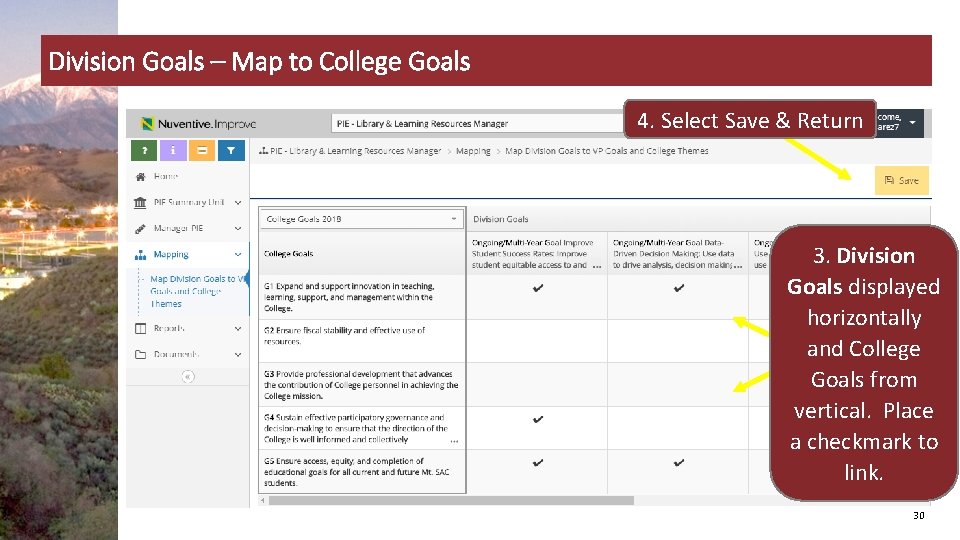Toggle G4 checkmark in first goal column
960x540 pixels.
(538, 419)
